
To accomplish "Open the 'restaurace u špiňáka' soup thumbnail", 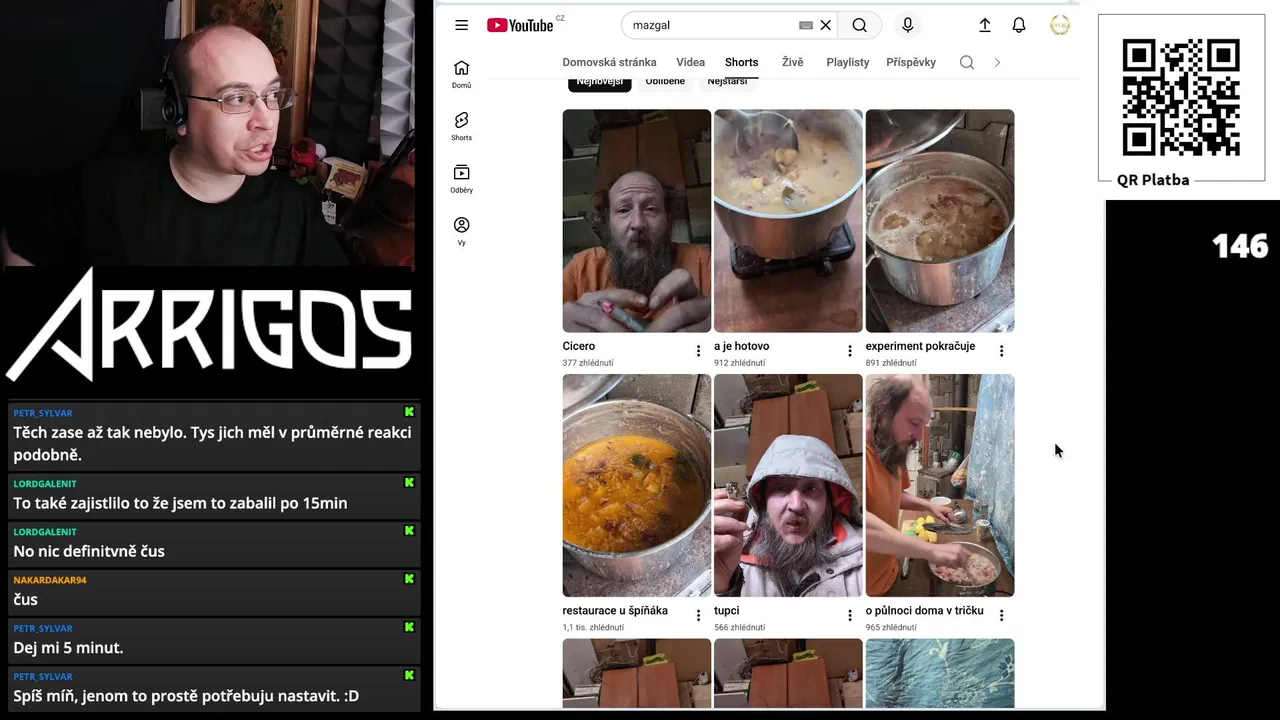I will [x=636, y=486].
